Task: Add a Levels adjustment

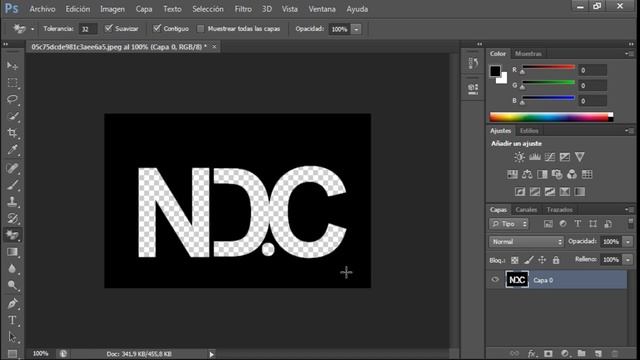Action: (535, 157)
